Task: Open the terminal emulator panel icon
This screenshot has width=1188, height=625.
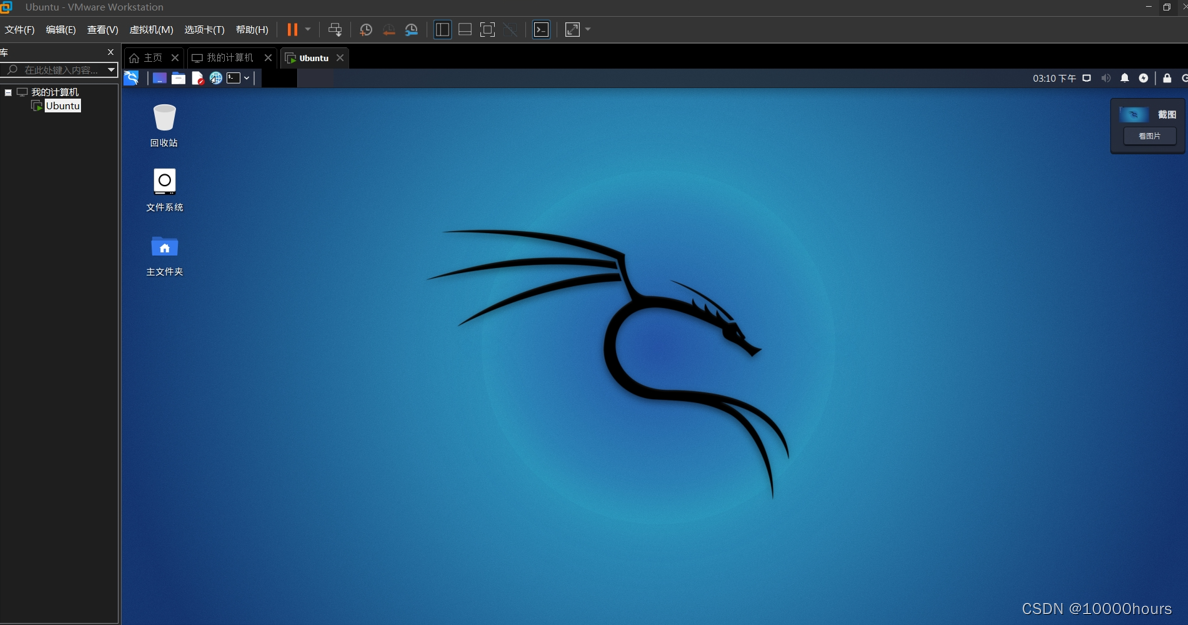Action: (233, 78)
